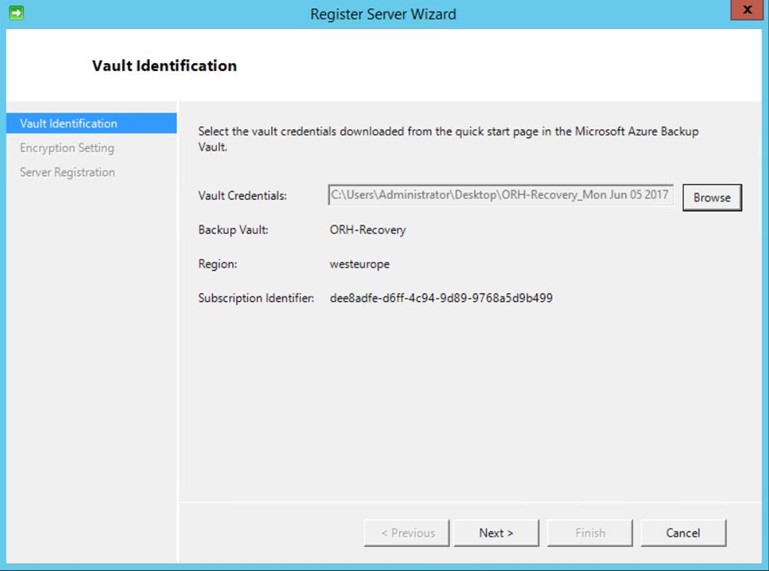The width and height of the screenshot is (769, 571).
Task: Browse for vault credentials file
Action: point(712,198)
